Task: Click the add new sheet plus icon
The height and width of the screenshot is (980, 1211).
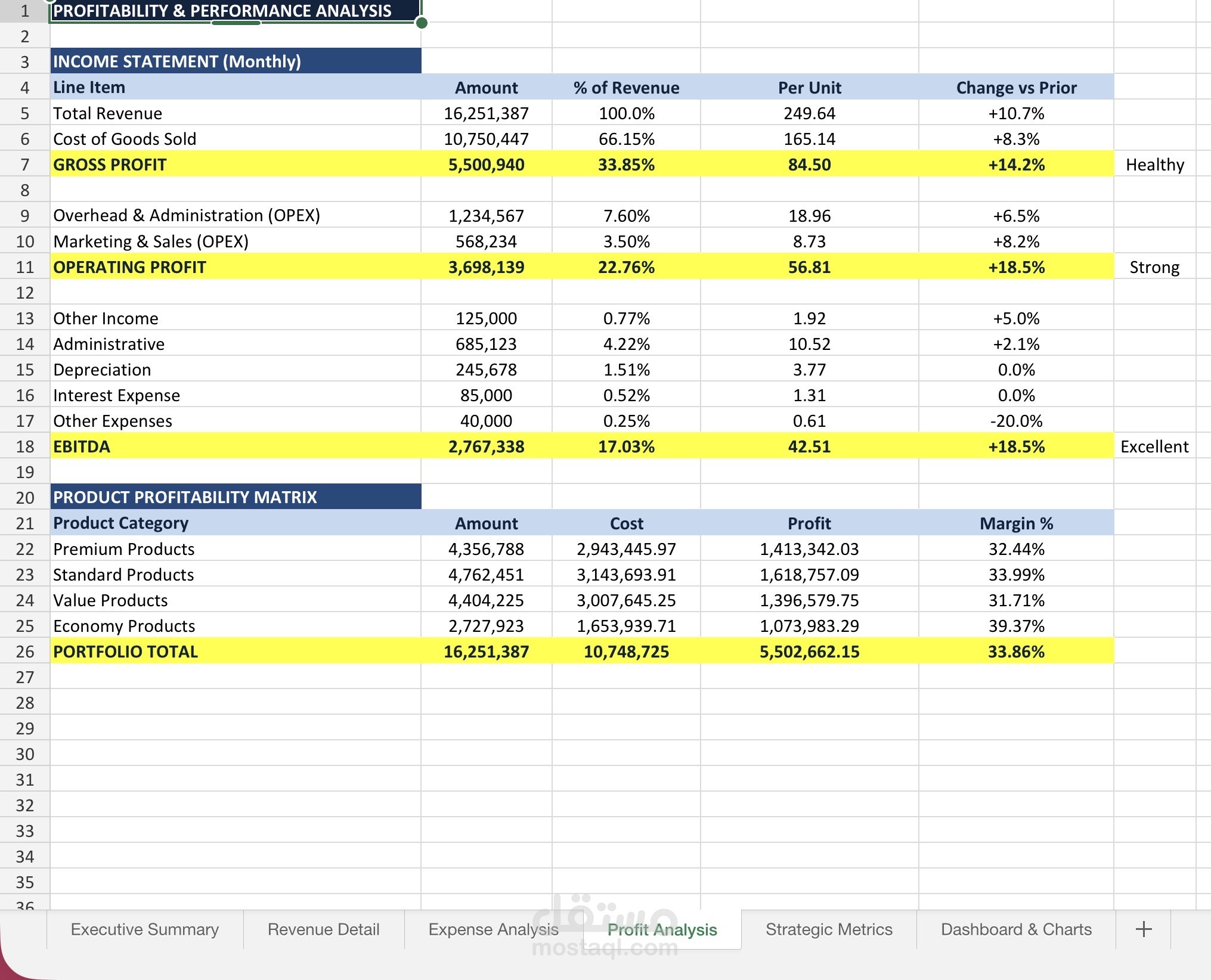Action: click(x=1143, y=929)
